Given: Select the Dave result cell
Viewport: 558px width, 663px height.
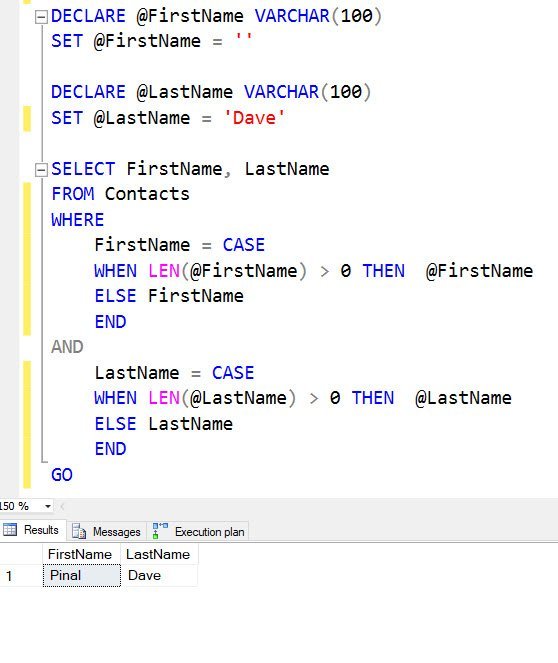Looking at the screenshot, I should [x=159, y=575].
